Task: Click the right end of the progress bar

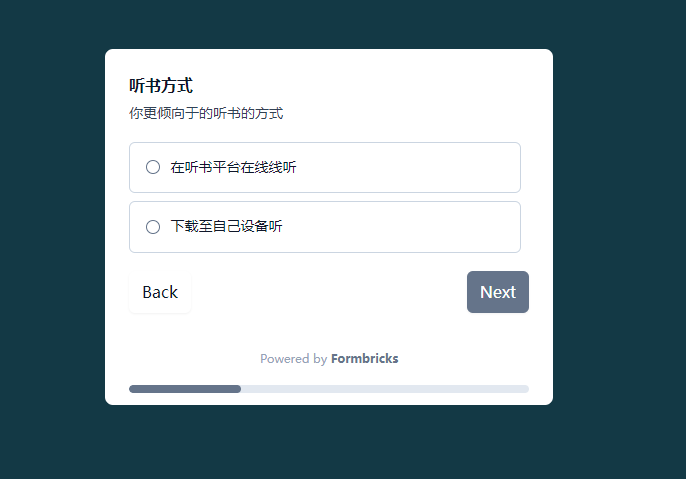Action: coord(526,388)
